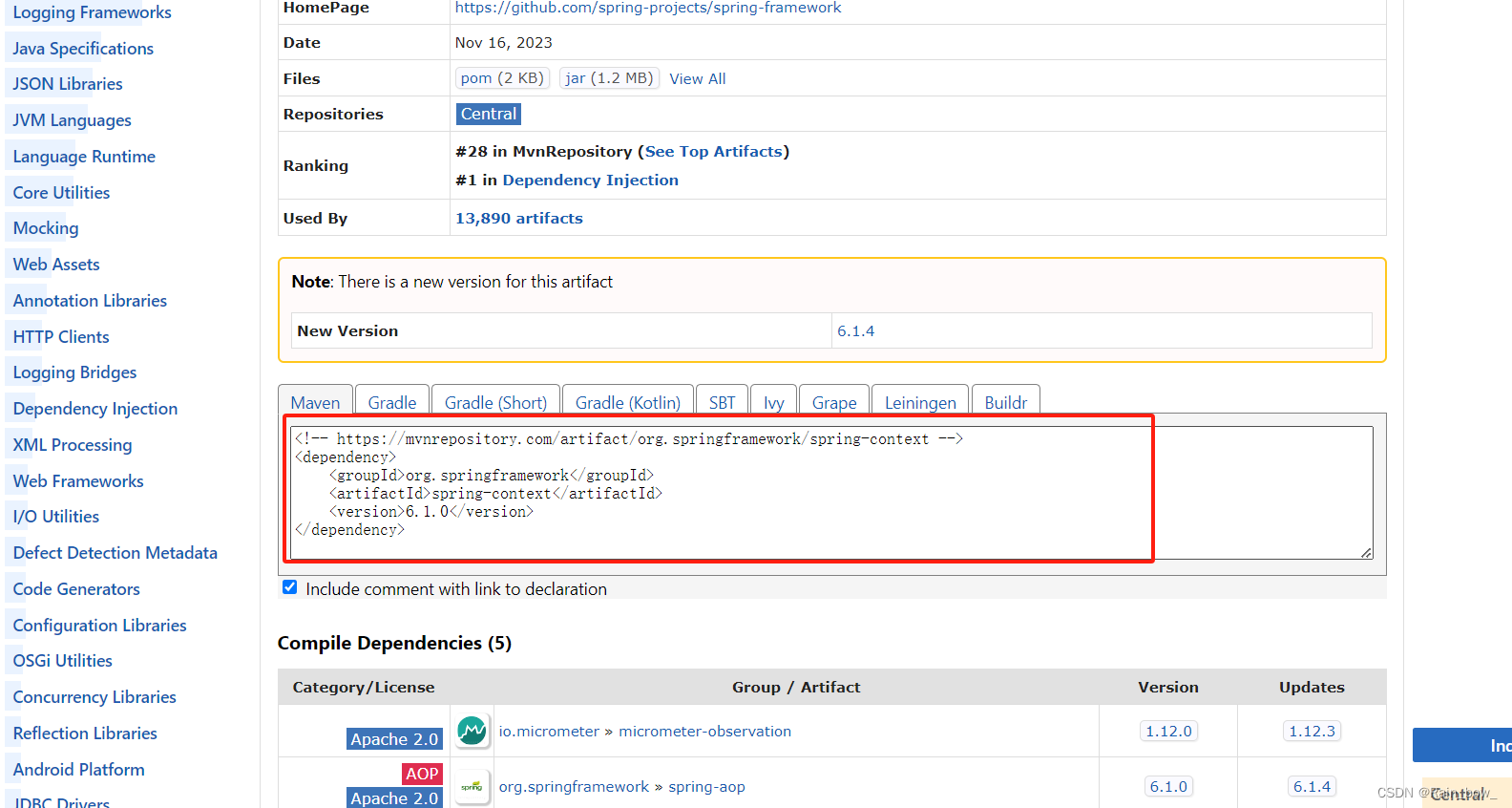Select the Gradle (Kotlin) tab
The width and height of the screenshot is (1512, 808).
click(x=628, y=402)
